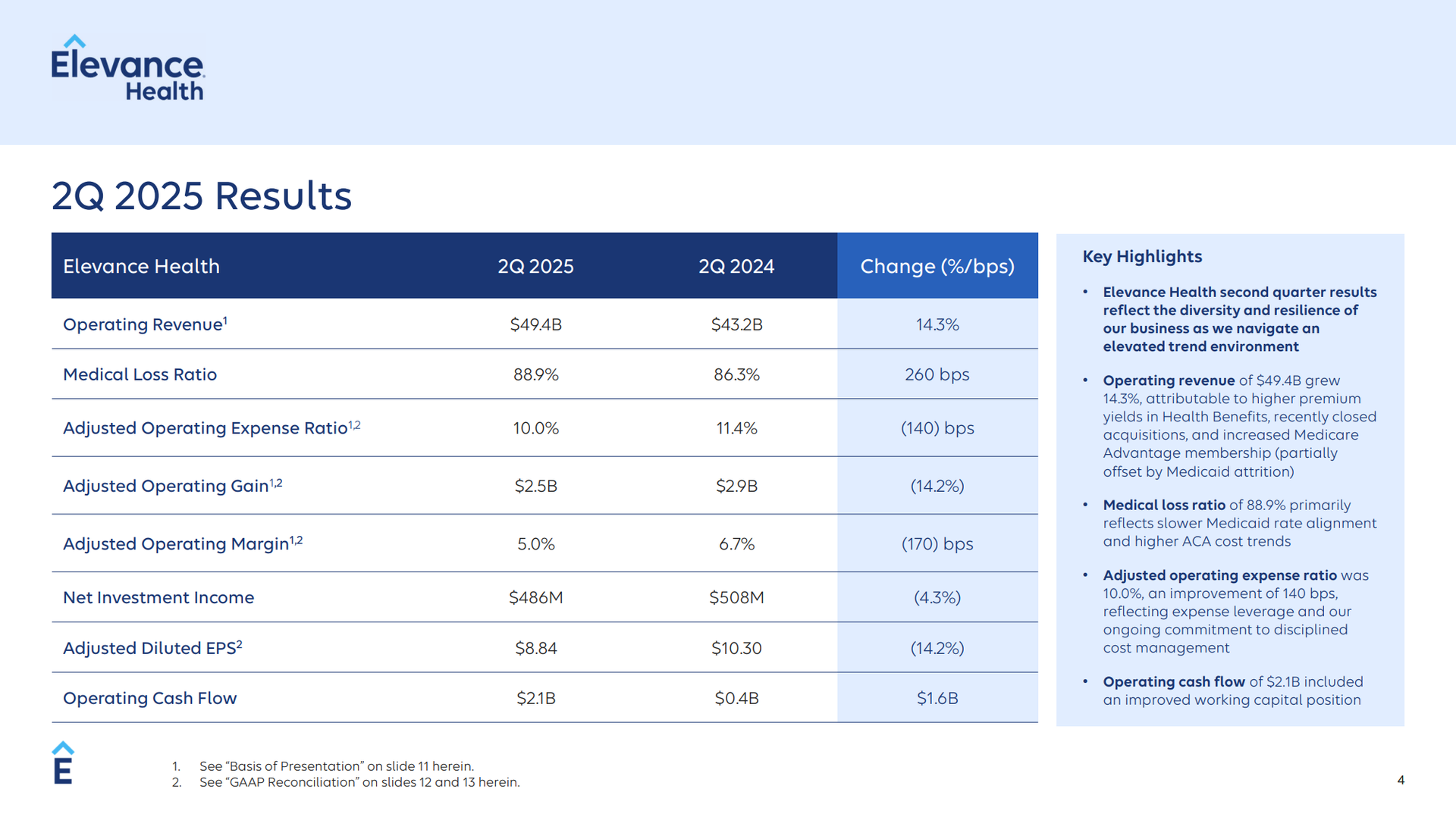Click the '$2.9B' table cell
The width and height of the screenshot is (1456, 814).
(736, 486)
